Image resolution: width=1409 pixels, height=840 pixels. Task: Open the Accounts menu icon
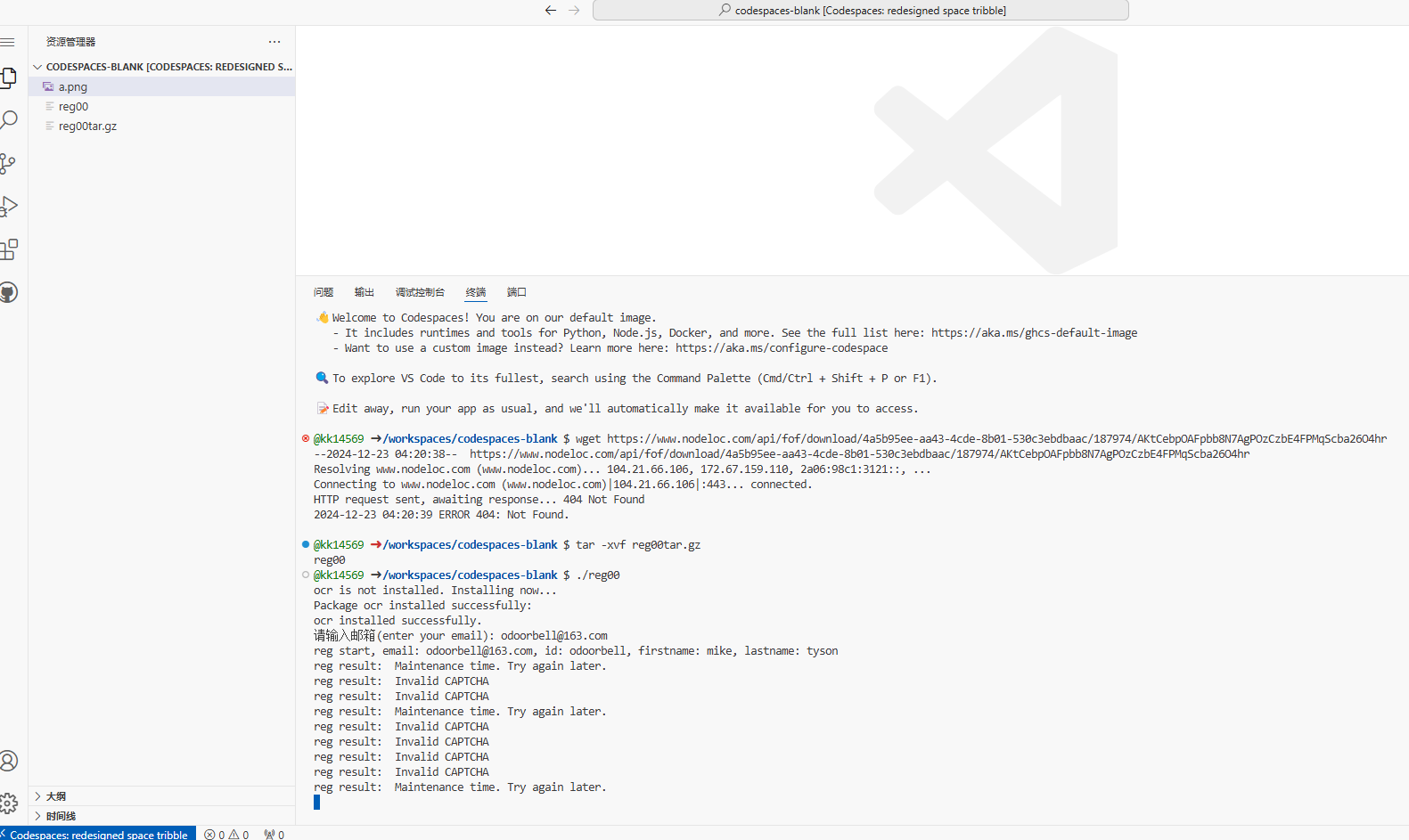pyautogui.click(x=8, y=761)
